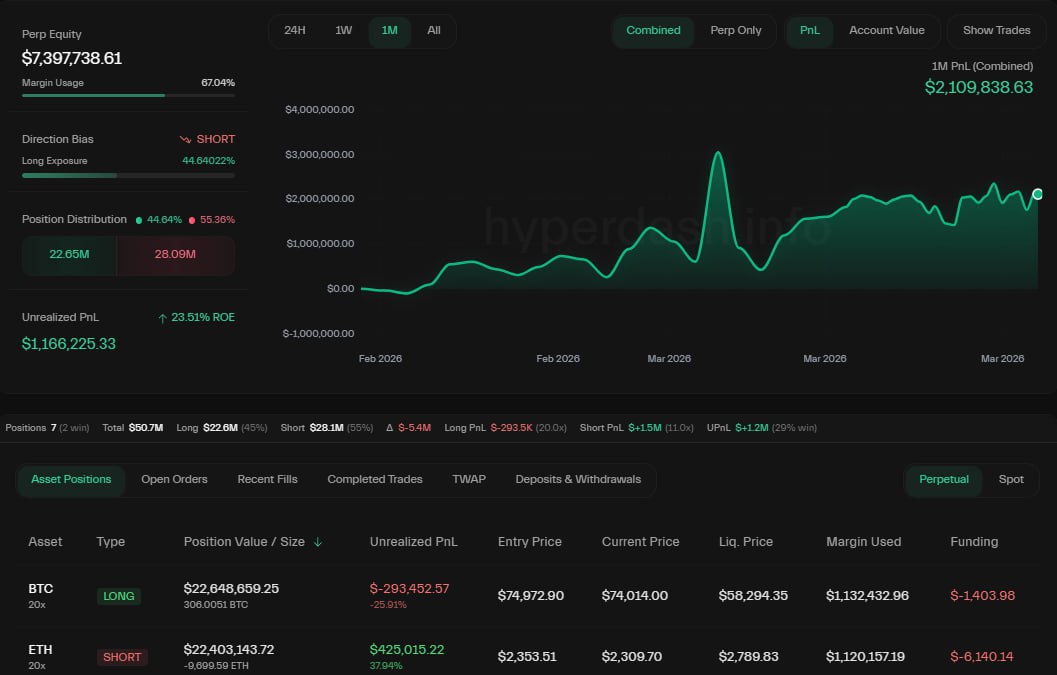
Task: Click the sort arrow on Position Value / Size
Action: click(x=319, y=542)
